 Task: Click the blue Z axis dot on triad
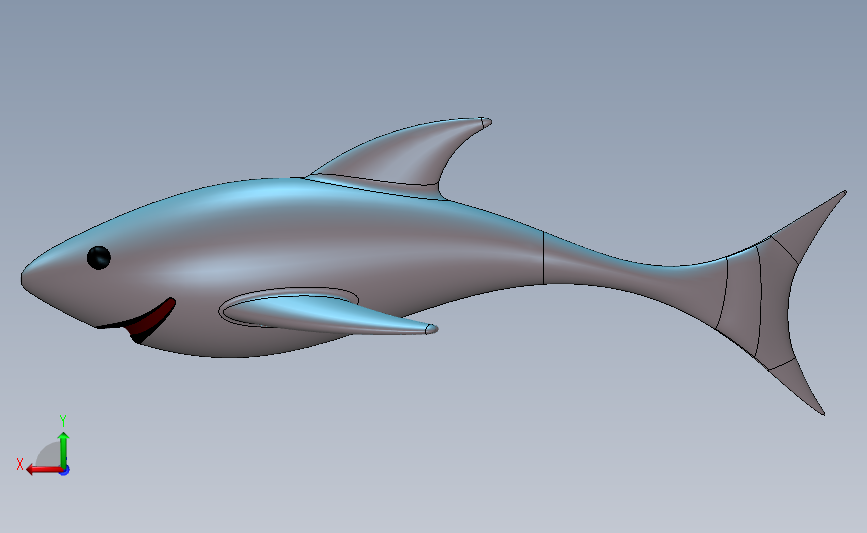(65, 471)
